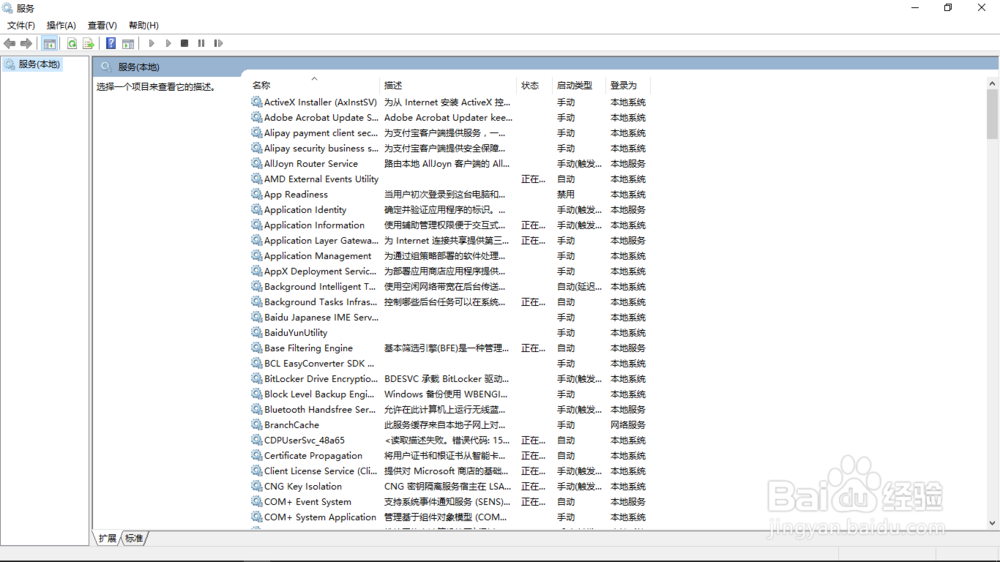The height and width of the screenshot is (562, 1000).
Task: Sort by the 名称 column header
Action: (261, 85)
